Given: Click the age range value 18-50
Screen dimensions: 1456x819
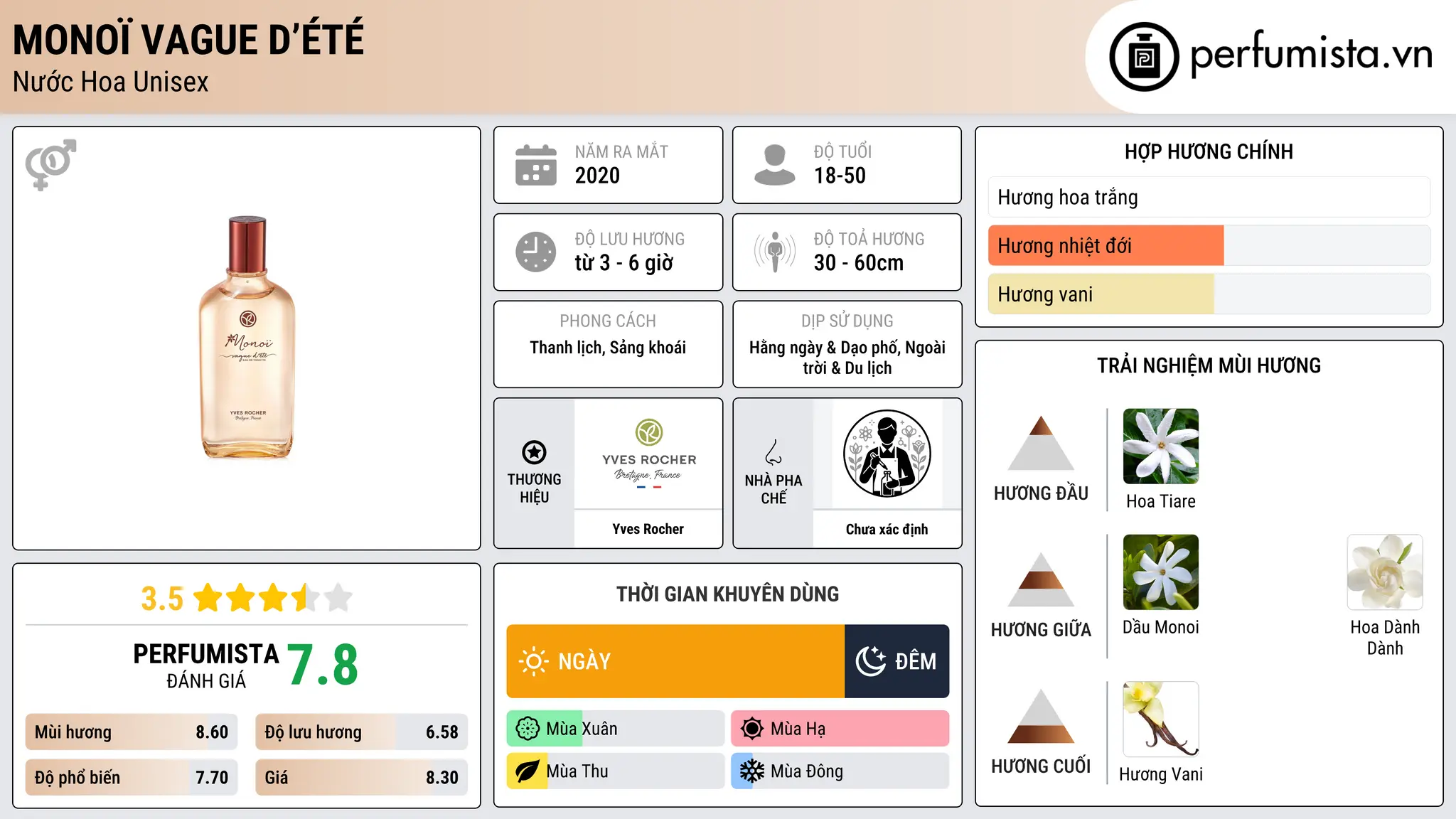Looking at the screenshot, I should [x=840, y=176].
